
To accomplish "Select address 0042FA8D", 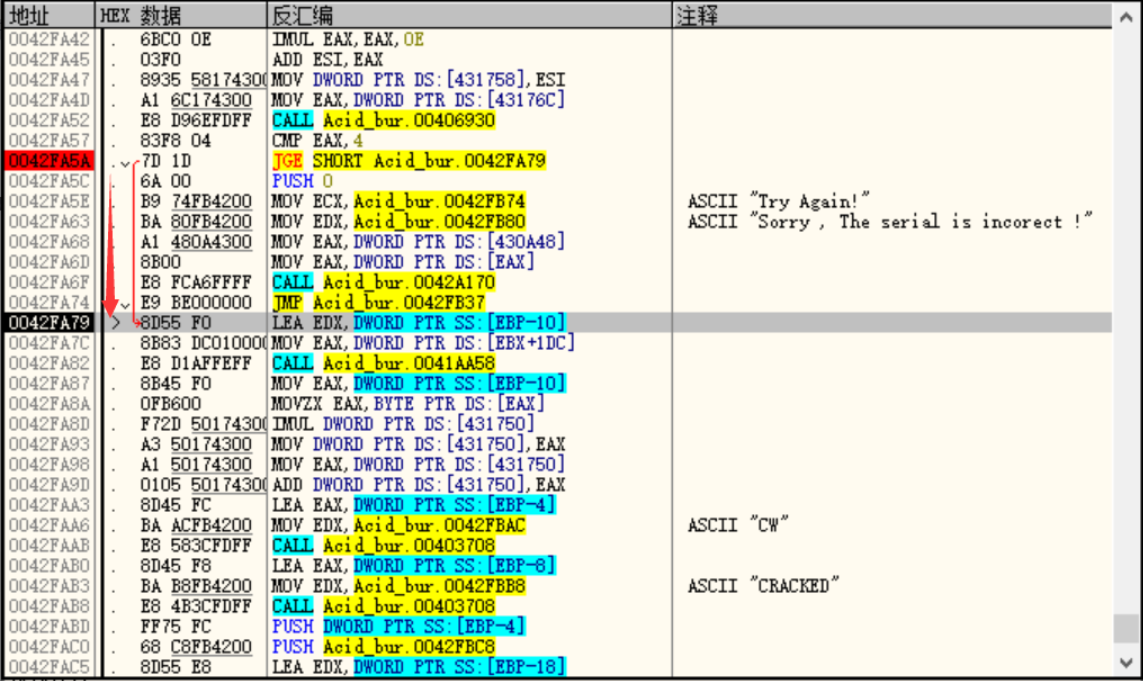I will point(49,424).
